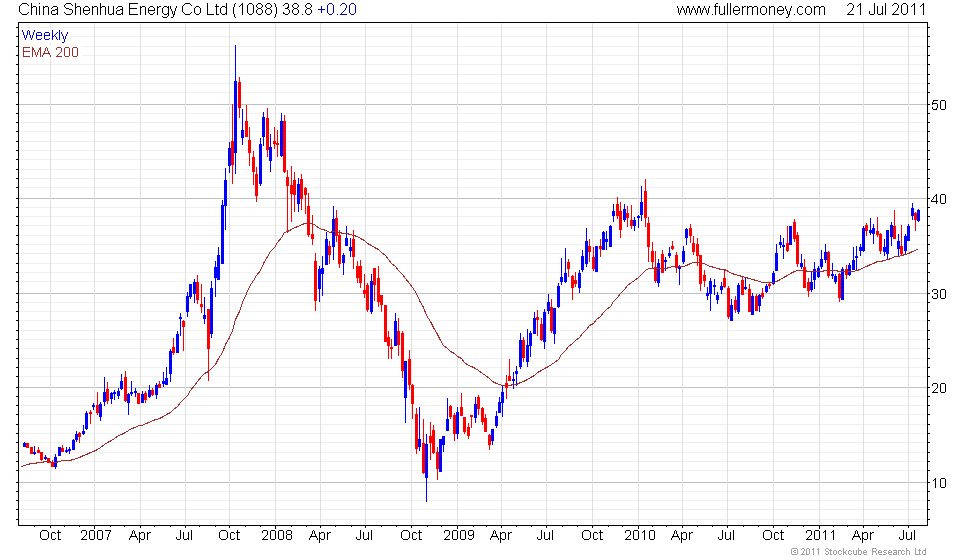Click the 'Weekly' legend label
Screen dimensions: 980x560
(x=44, y=36)
